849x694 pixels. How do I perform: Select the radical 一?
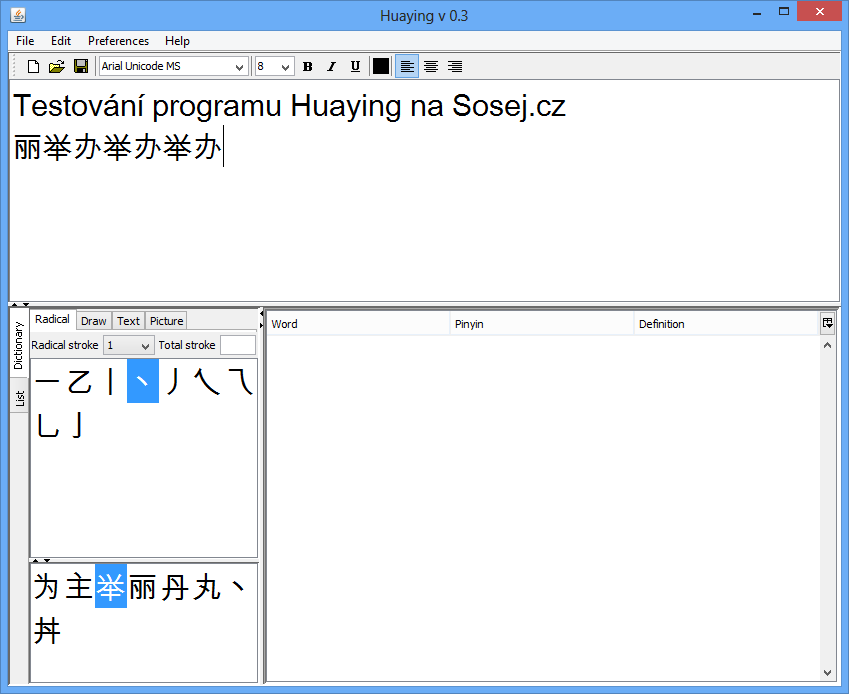(x=47, y=382)
